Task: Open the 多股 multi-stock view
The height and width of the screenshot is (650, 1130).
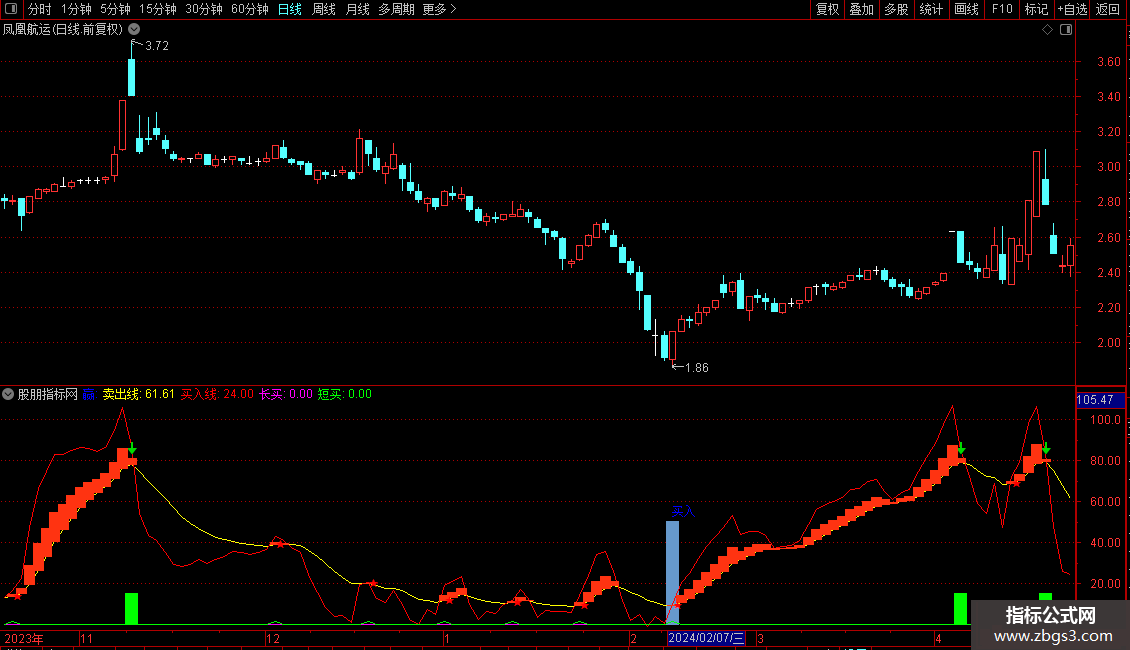Action: [x=896, y=9]
